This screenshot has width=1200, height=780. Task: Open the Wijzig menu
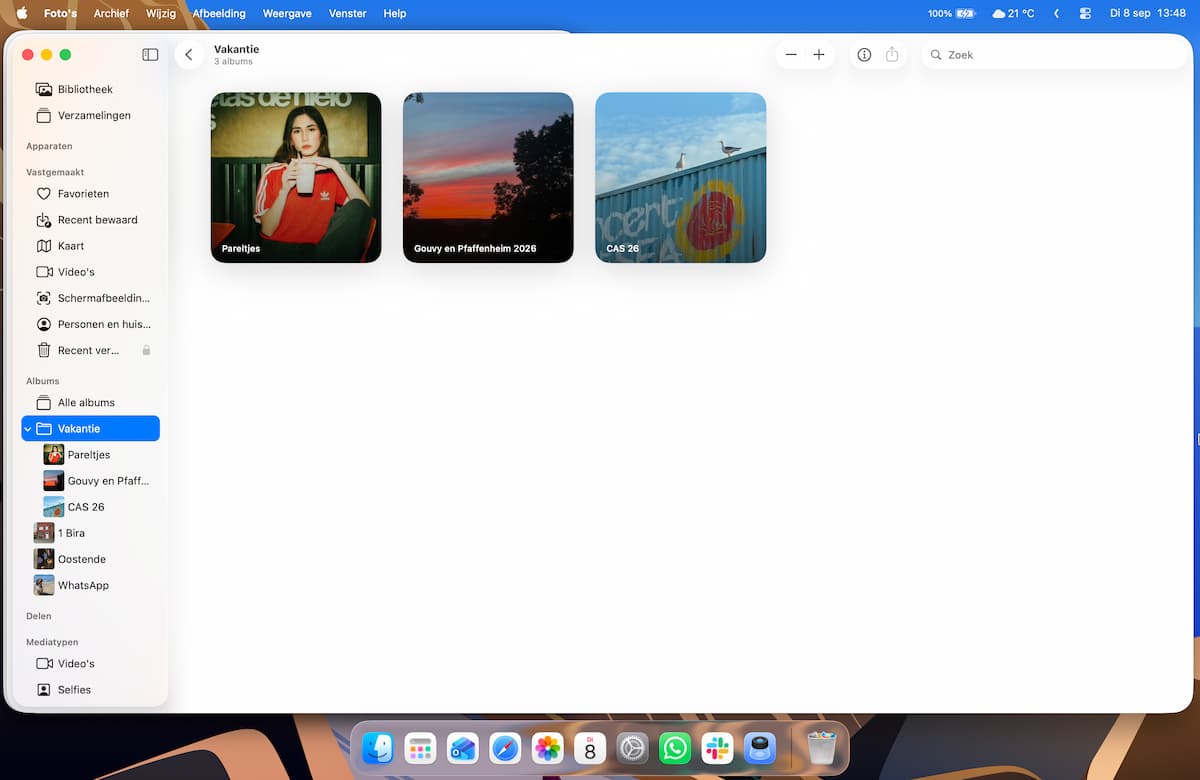pos(160,13)
